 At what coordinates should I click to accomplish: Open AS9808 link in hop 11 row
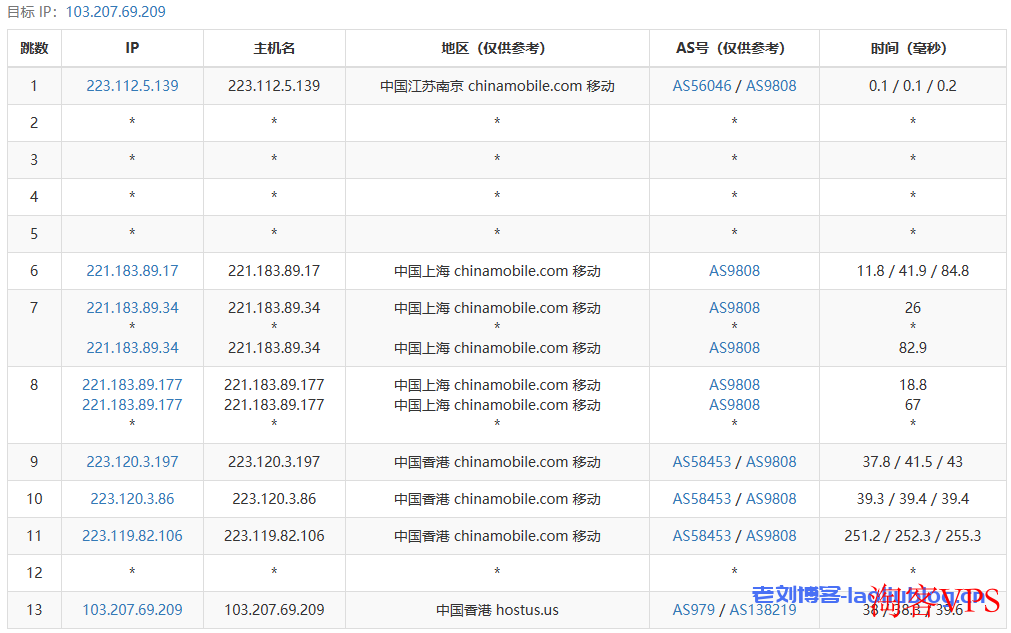771,536
